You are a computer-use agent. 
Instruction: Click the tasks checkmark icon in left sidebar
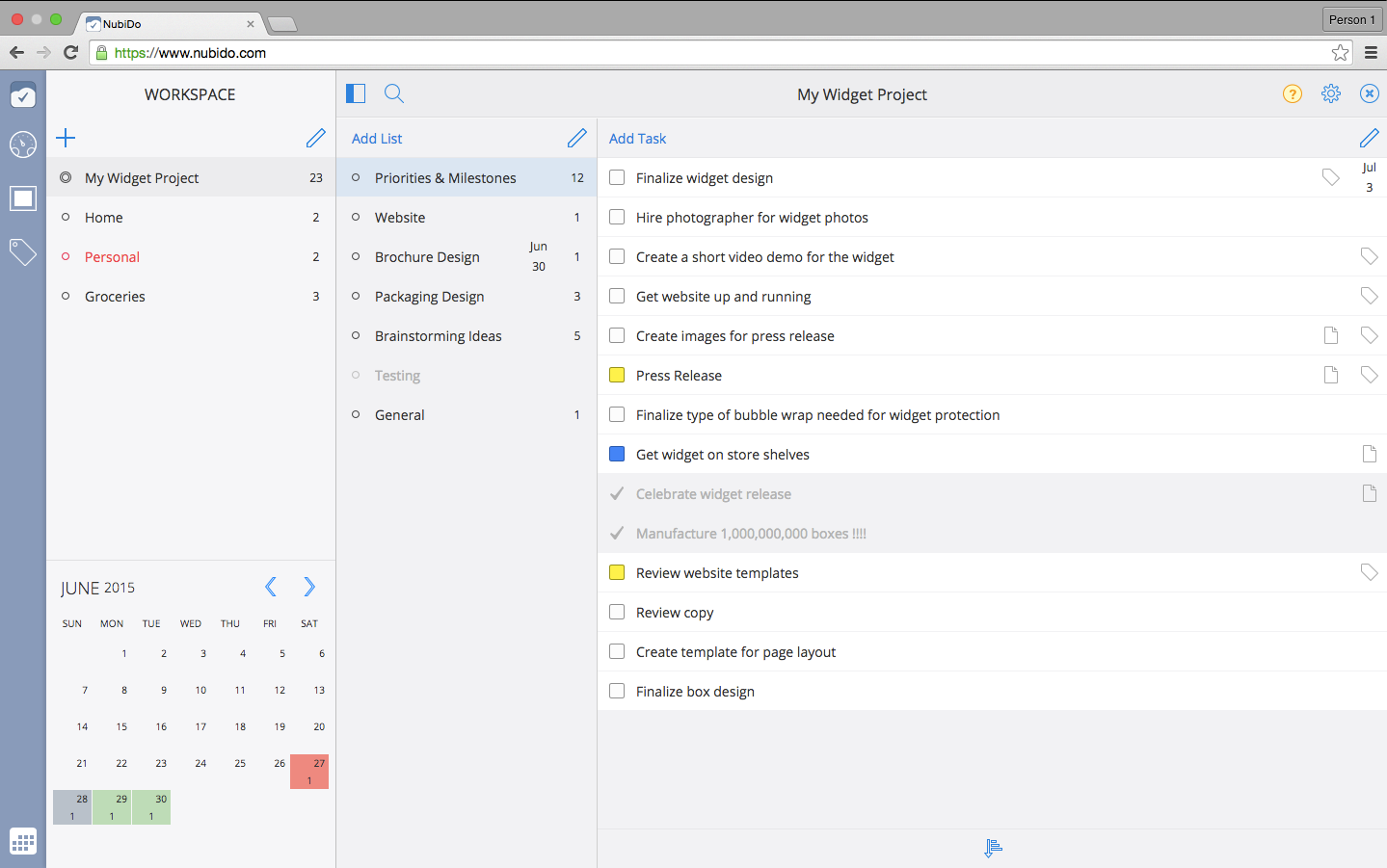tap(23, 94)
